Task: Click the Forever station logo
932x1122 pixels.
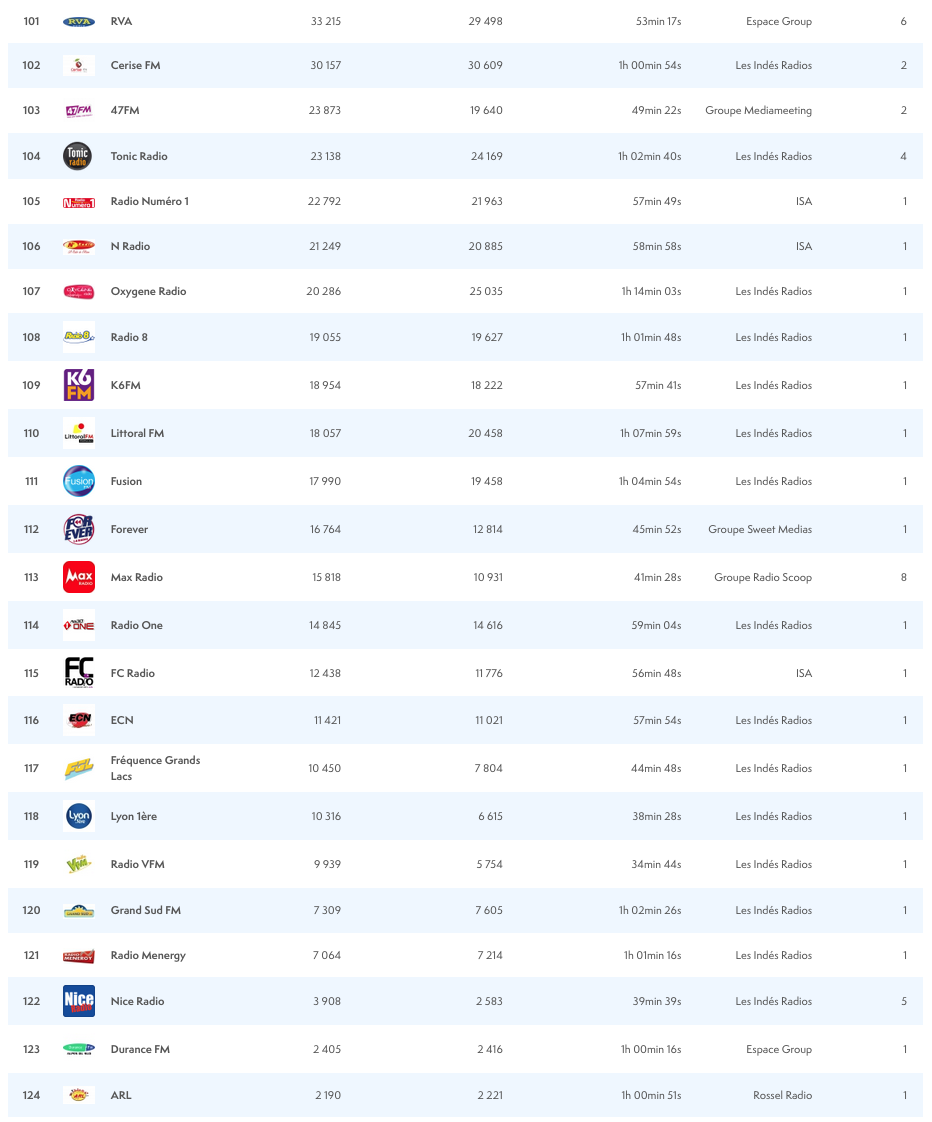Action: coord(79,529)
